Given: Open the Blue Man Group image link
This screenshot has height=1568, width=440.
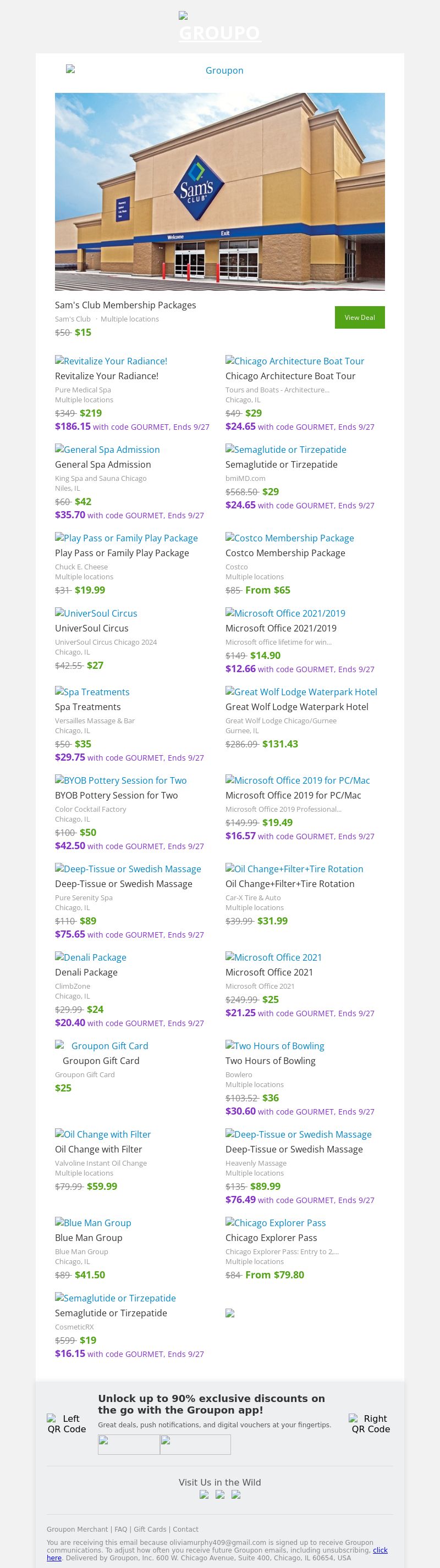Looking at the screenshot, I should pos(92,1223).
